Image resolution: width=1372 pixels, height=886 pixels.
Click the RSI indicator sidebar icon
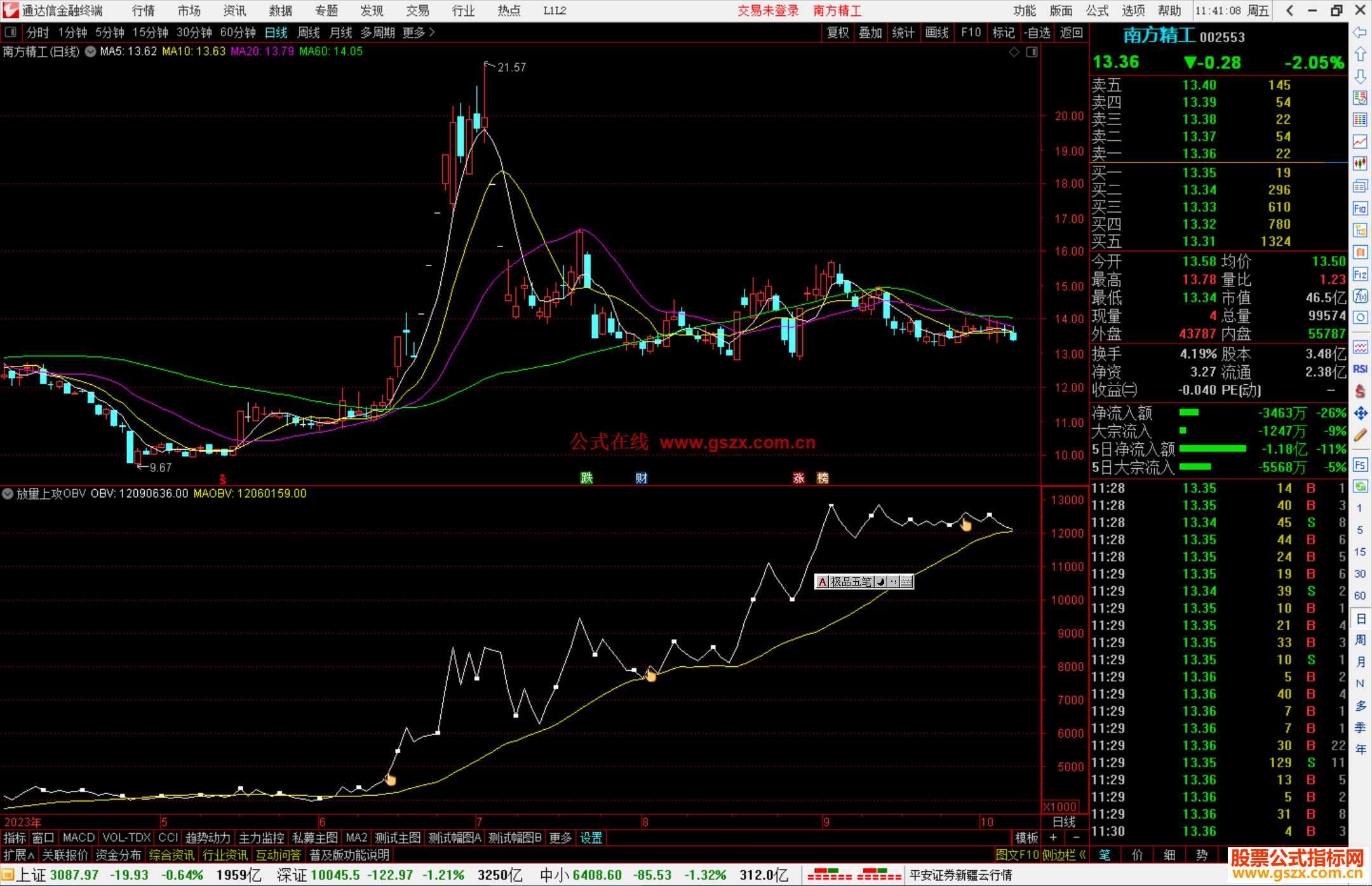1360,369
